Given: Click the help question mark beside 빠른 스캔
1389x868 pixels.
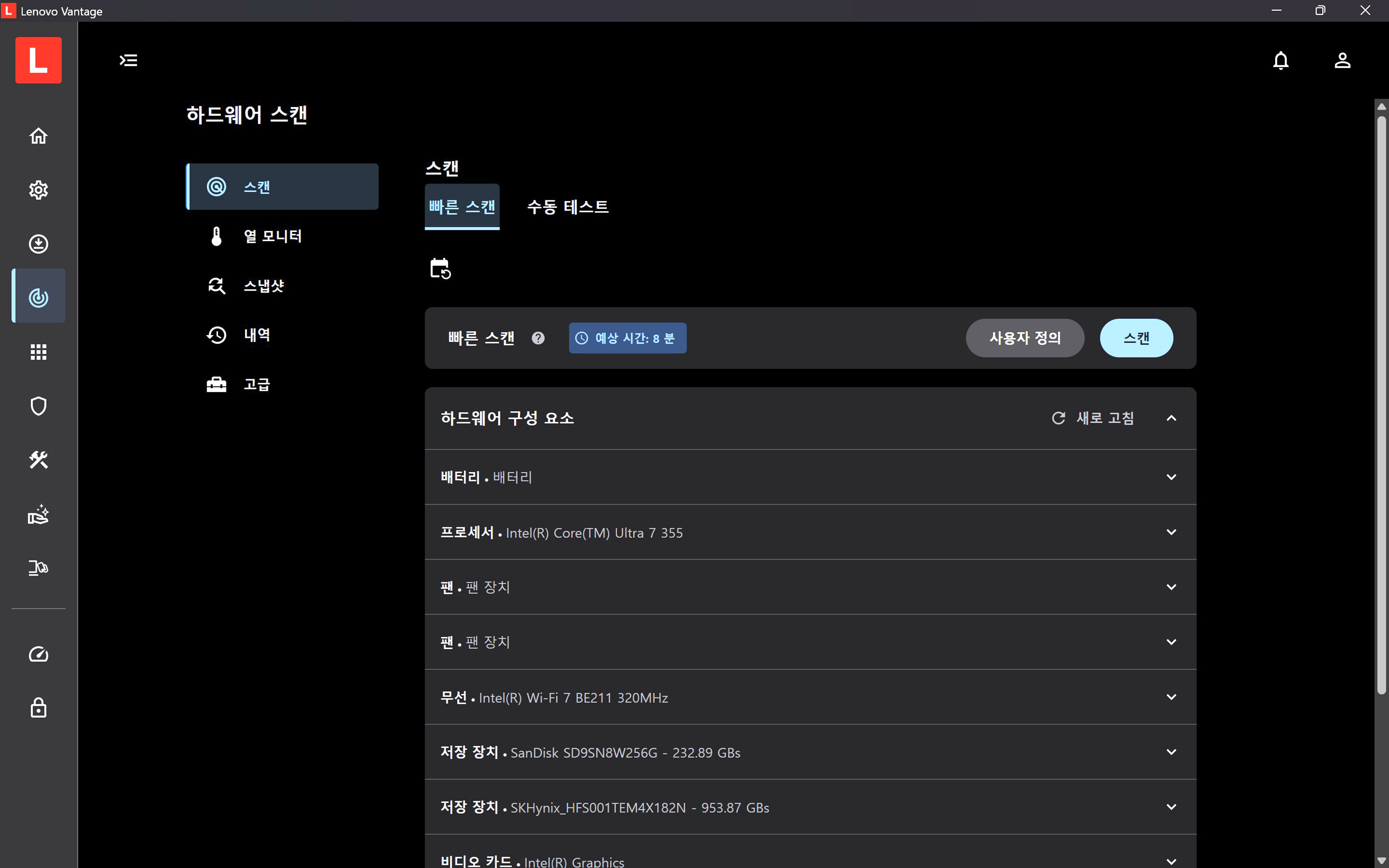Looking at the screenshot, I should (538, 338).
